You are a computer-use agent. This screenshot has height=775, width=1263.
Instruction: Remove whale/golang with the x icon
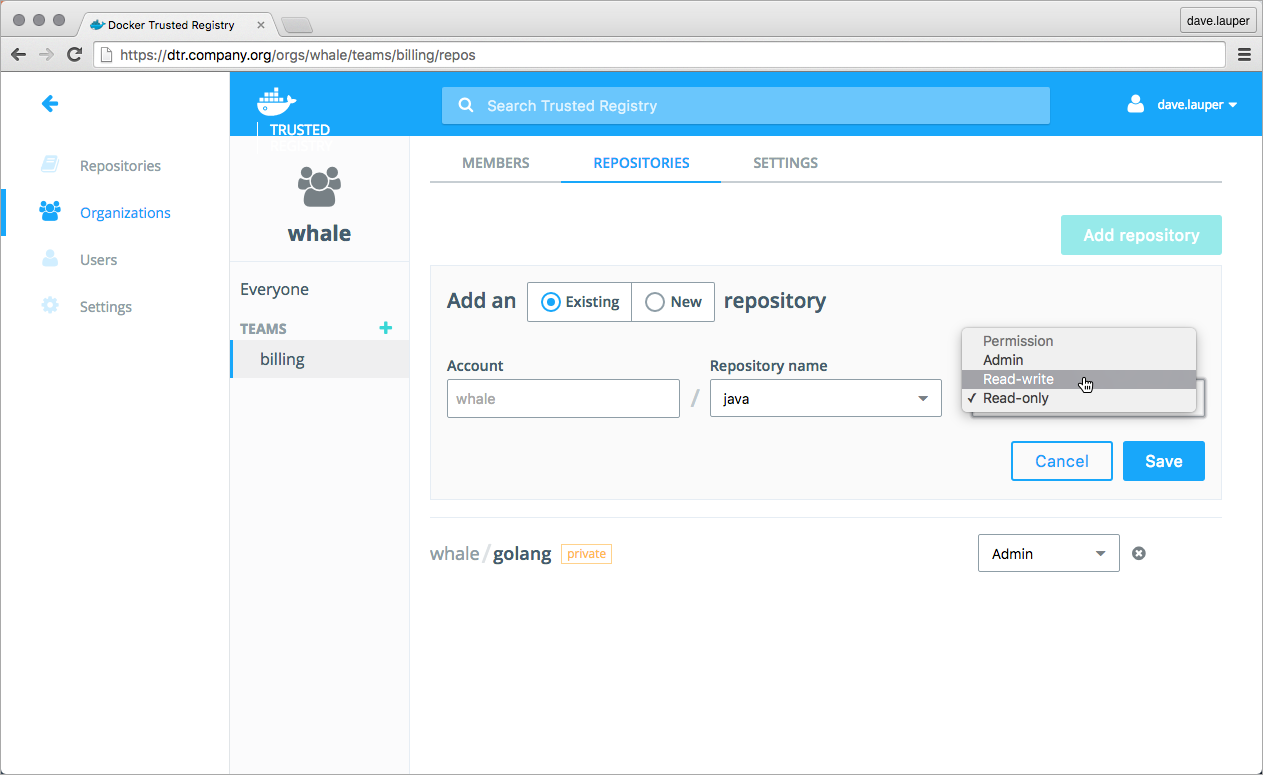[1138, 553]
